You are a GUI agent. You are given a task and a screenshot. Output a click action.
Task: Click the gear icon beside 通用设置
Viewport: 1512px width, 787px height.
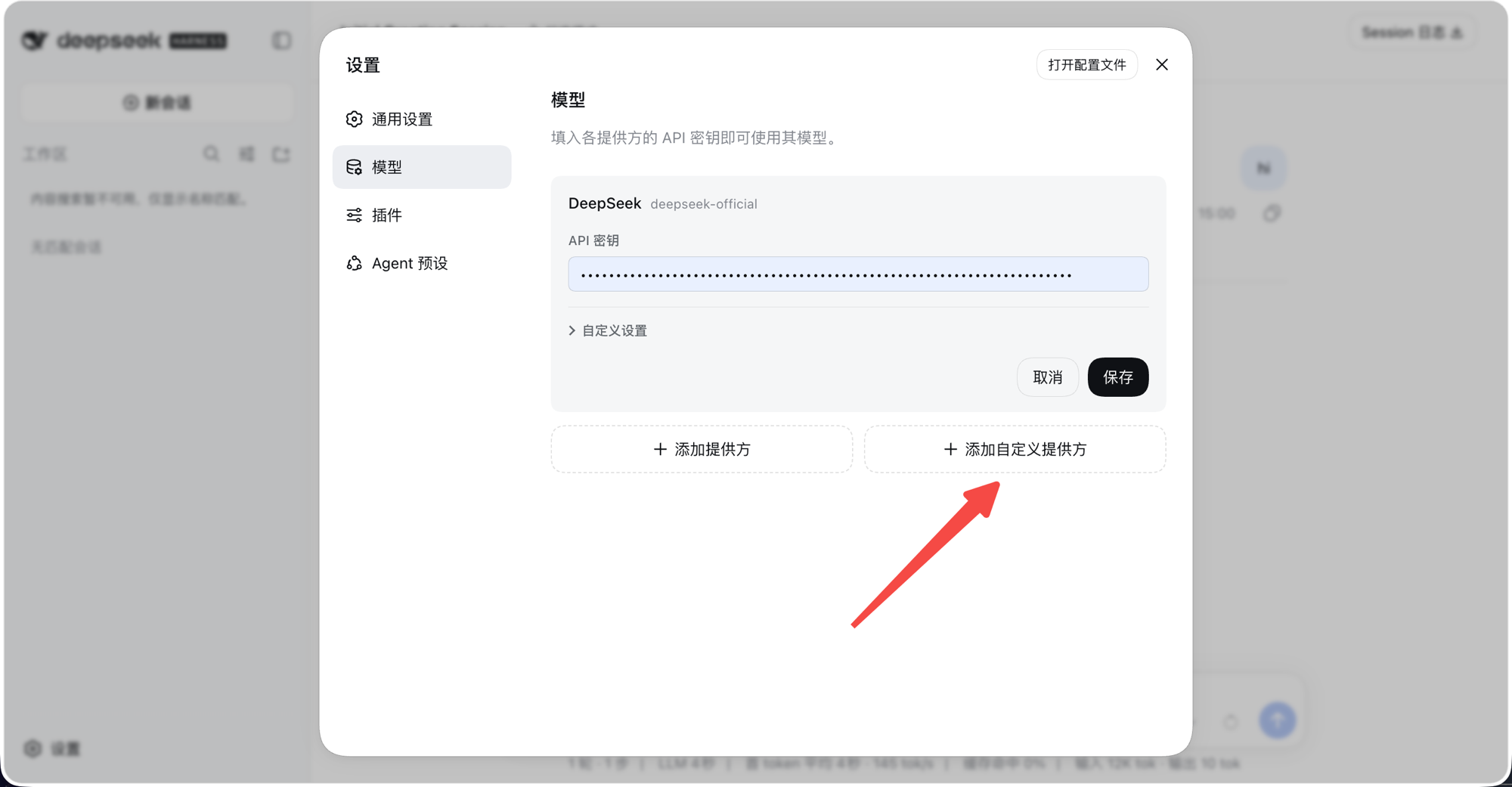(x=354, y=119)
